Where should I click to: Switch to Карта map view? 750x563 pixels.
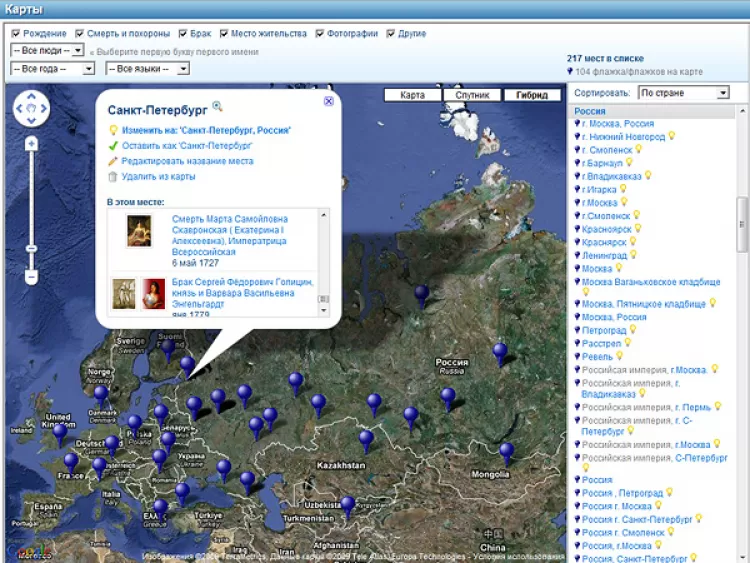[412, 95]
